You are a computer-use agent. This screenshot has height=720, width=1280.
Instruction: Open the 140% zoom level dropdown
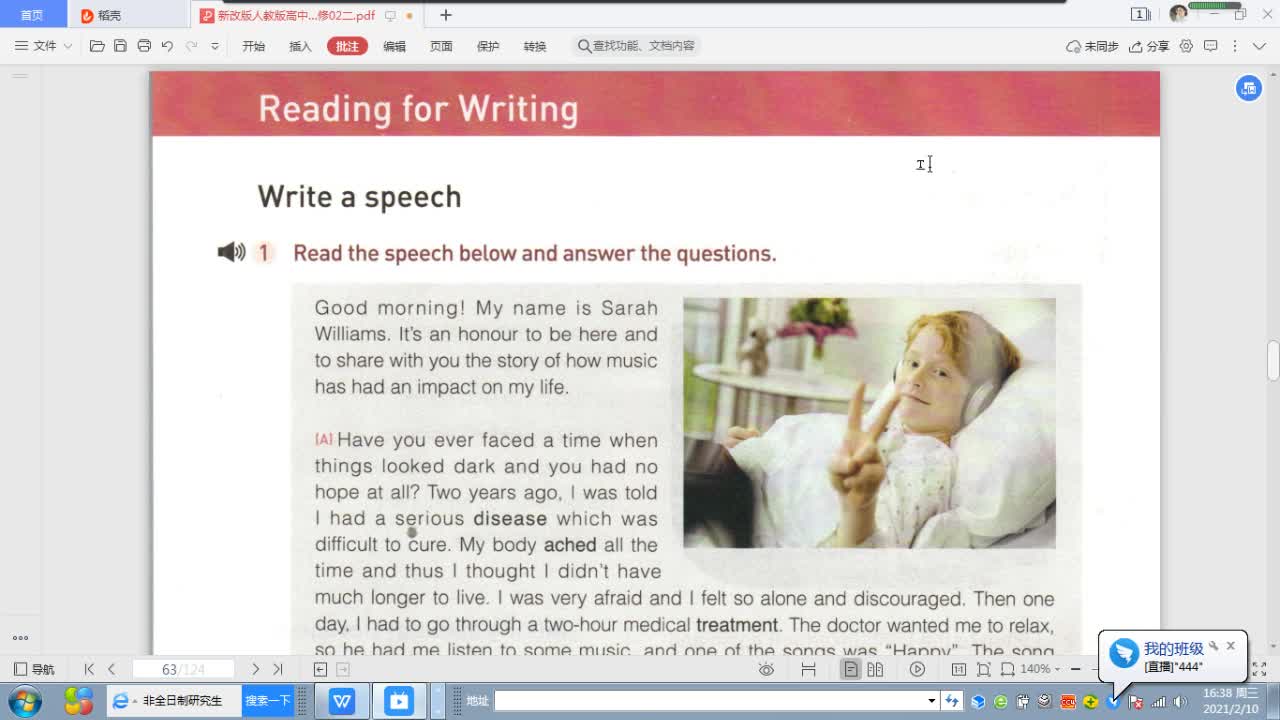pyautogui.click(x=1040, y=669)
